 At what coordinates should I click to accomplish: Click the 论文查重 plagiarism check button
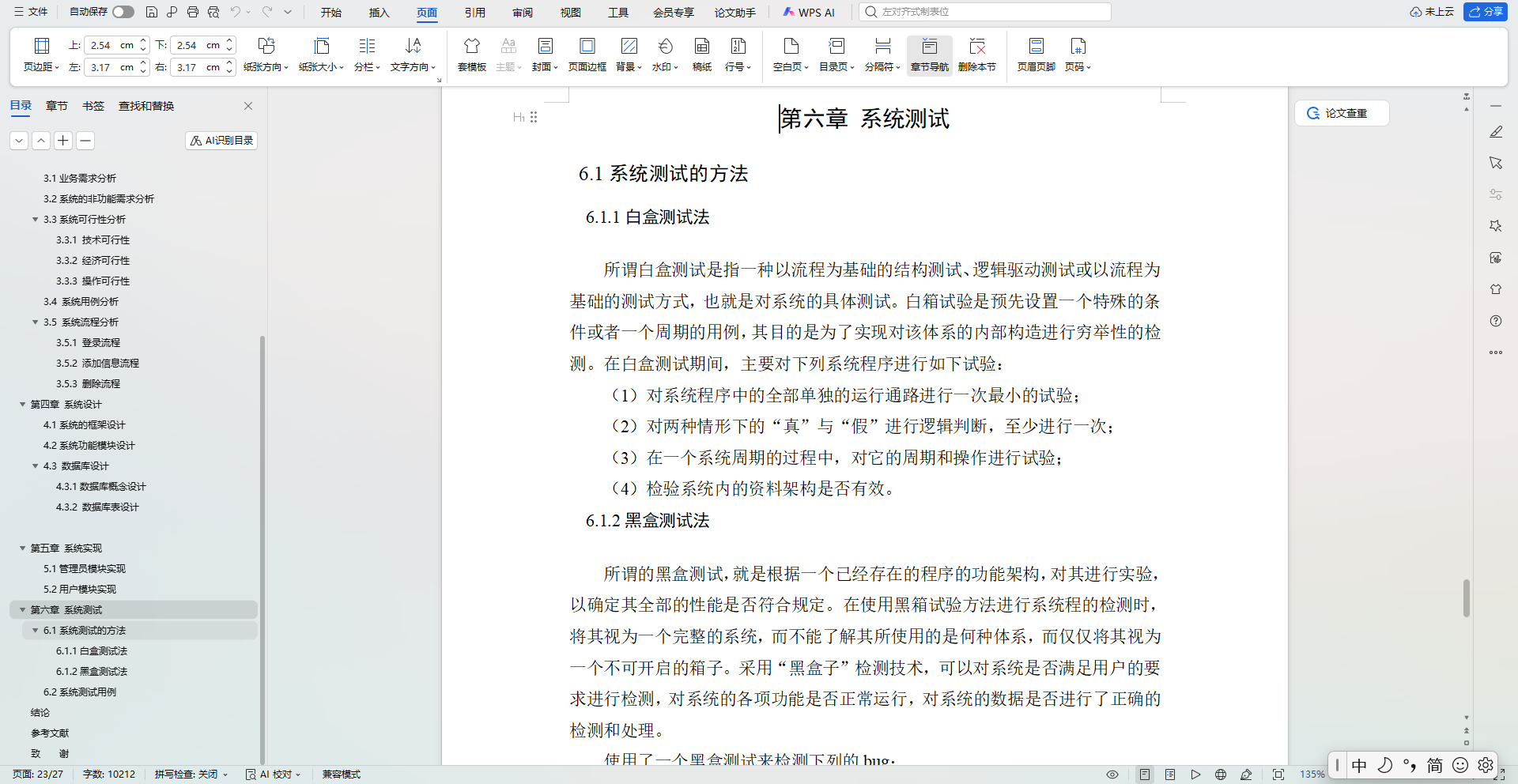point(1342,113)
